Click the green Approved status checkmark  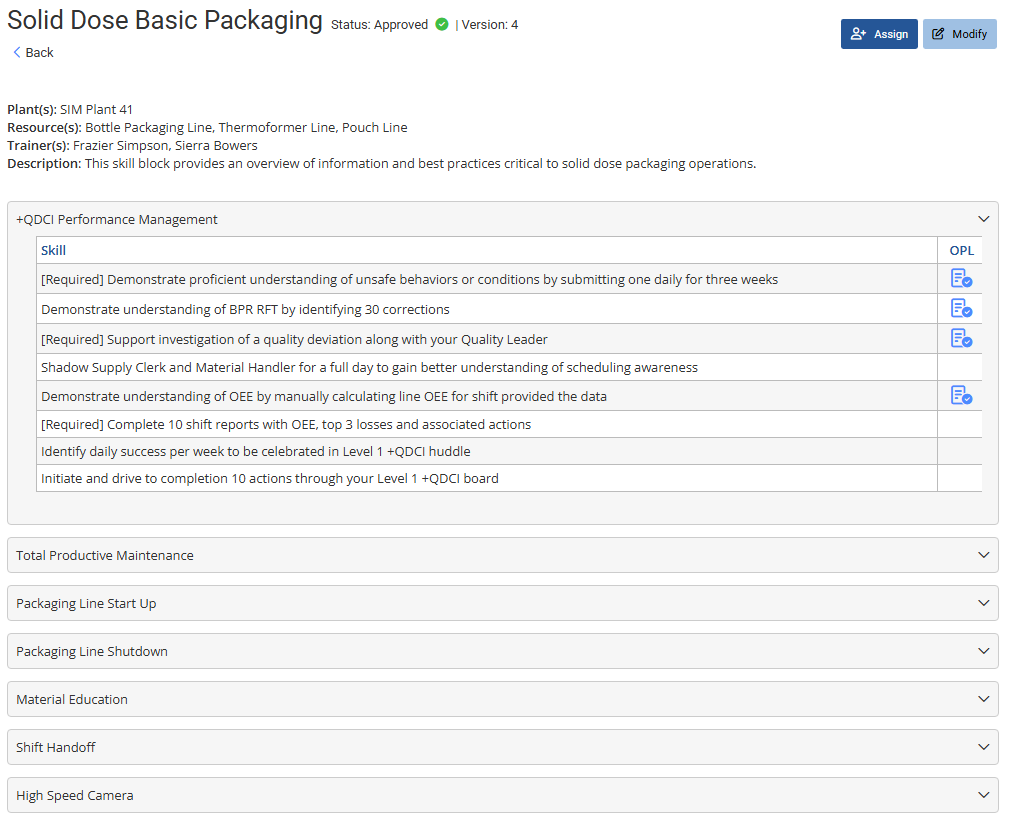[x=442, y=25]
